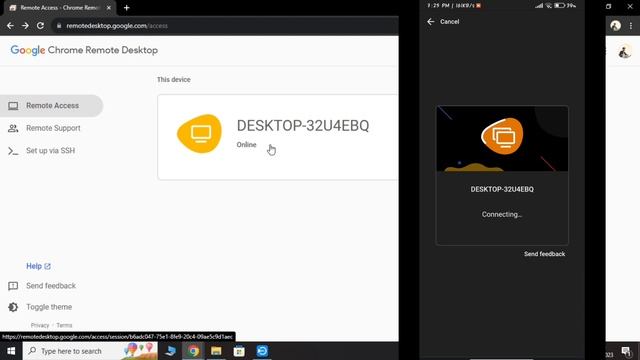Click the Chrome profile avatar

616,26
